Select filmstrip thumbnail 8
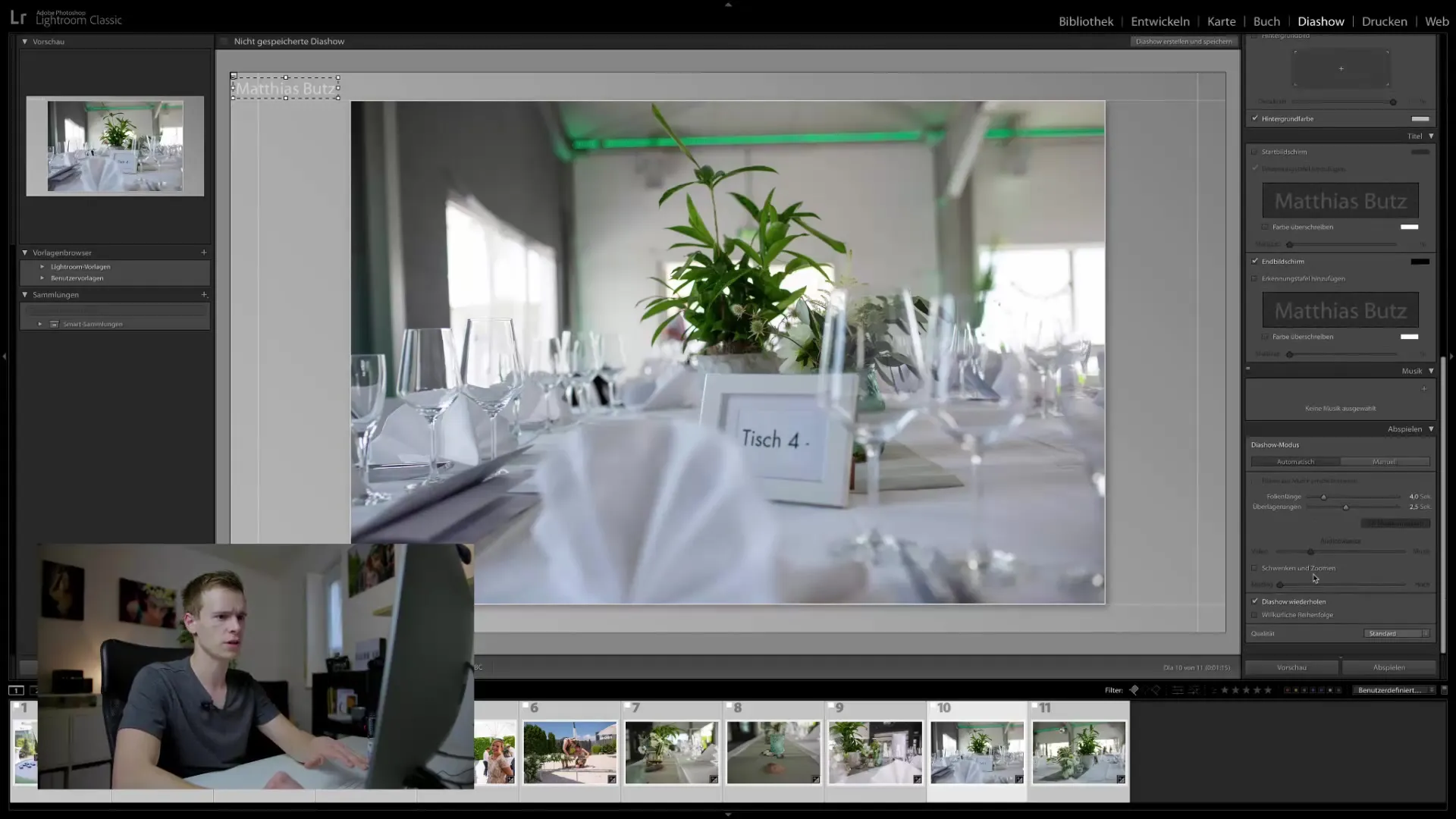The height and width of the screenshot is (819, 1456). tap(773, 752)
